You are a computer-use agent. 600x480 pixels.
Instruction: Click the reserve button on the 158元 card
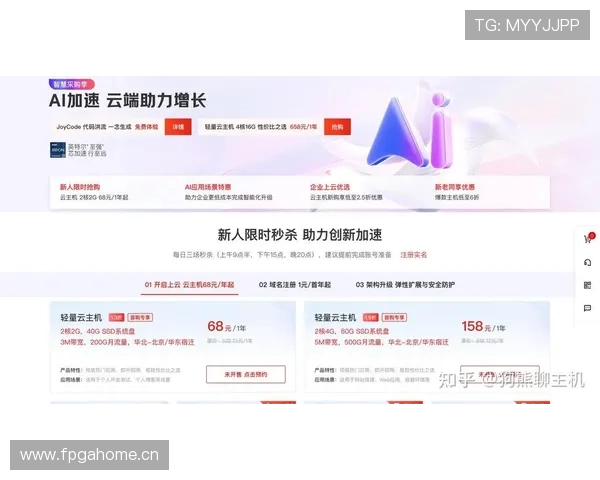click(x=500, y=374)
